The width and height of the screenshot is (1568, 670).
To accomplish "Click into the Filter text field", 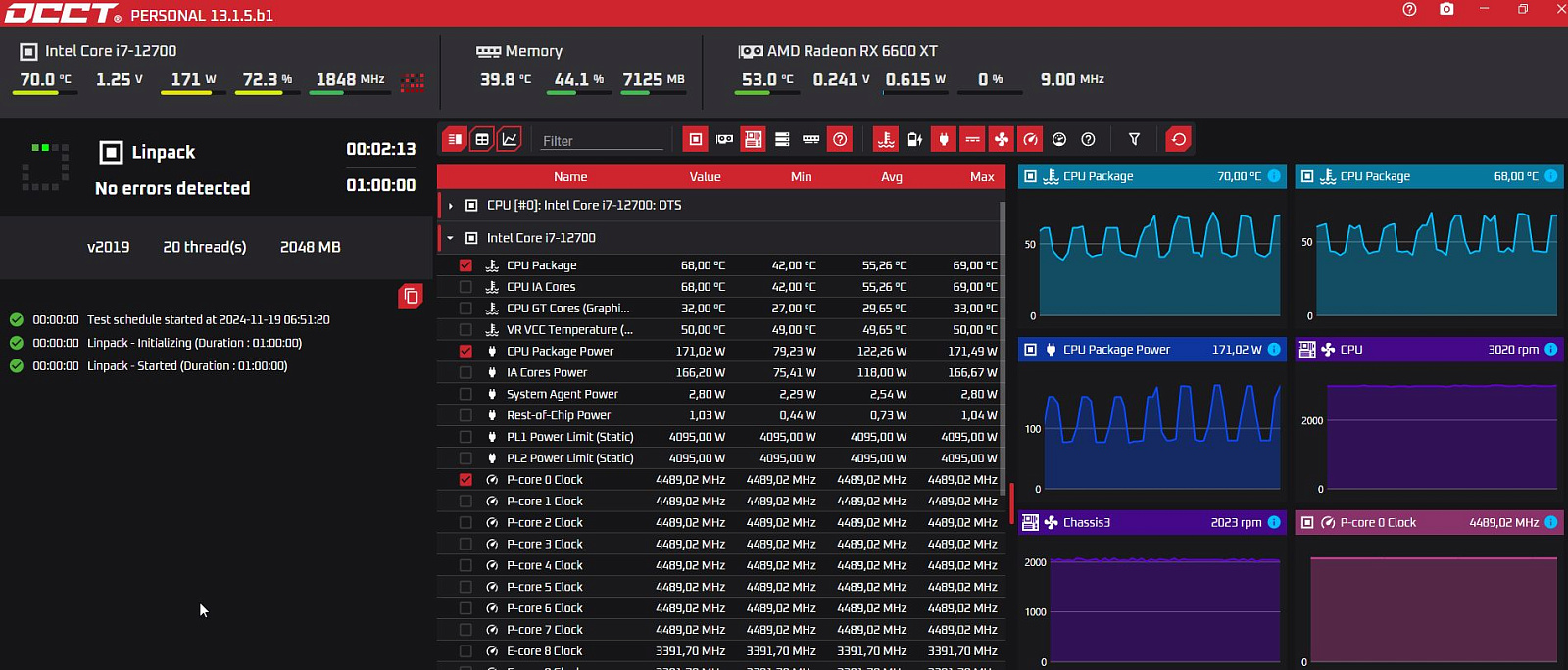I will (x=602, y=140).
